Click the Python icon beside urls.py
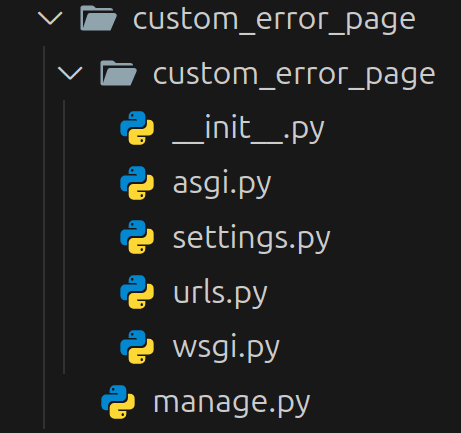 pyautogui.click(x=137, y=292)
